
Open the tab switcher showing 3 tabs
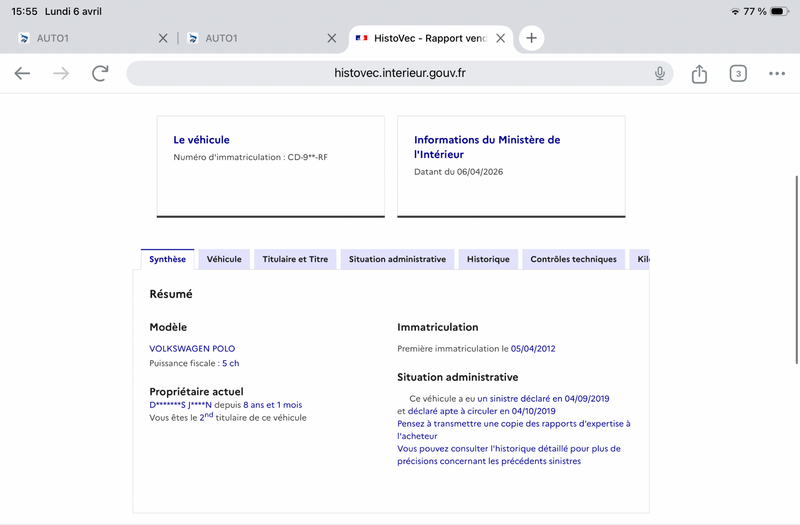click(x=738, y=73)
